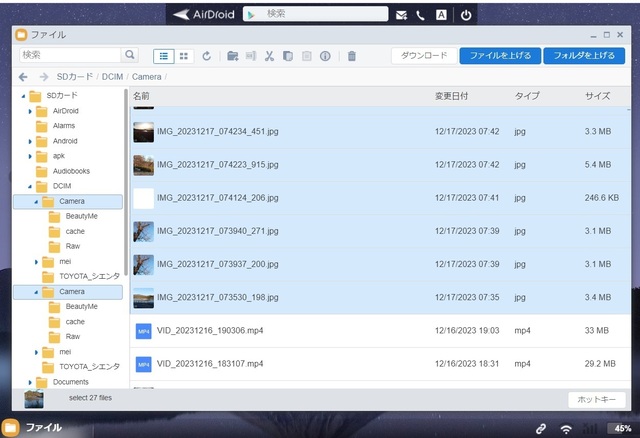The height and width of the screenshot is (438, 640).
Task: Sort files by タイプ column
Action: tap(527, 96)
